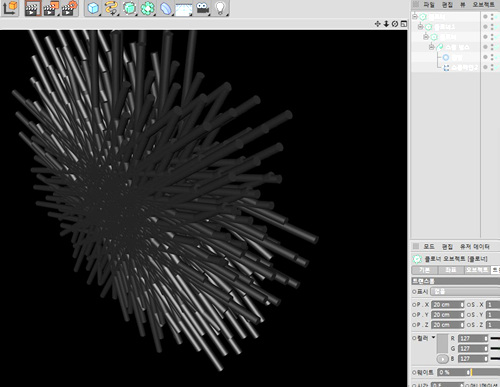Click the gray 컬러 swatch
The width and height of the screenshot is (500, 387).
(442, 344)
